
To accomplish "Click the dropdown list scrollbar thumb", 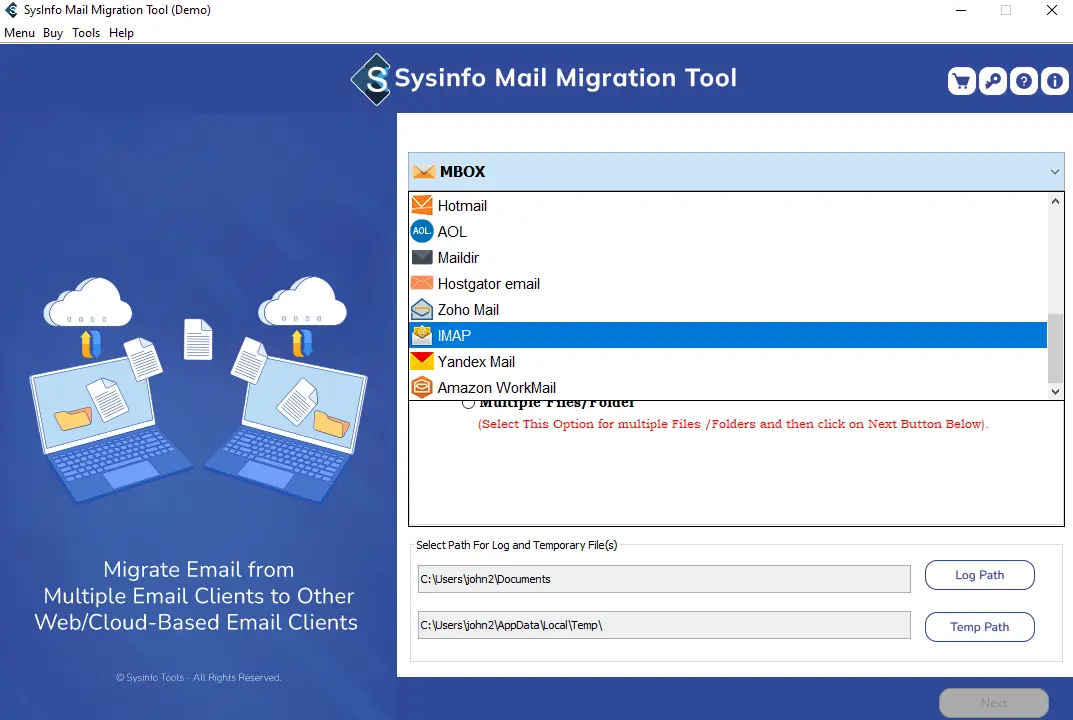I will point(1055,348).
